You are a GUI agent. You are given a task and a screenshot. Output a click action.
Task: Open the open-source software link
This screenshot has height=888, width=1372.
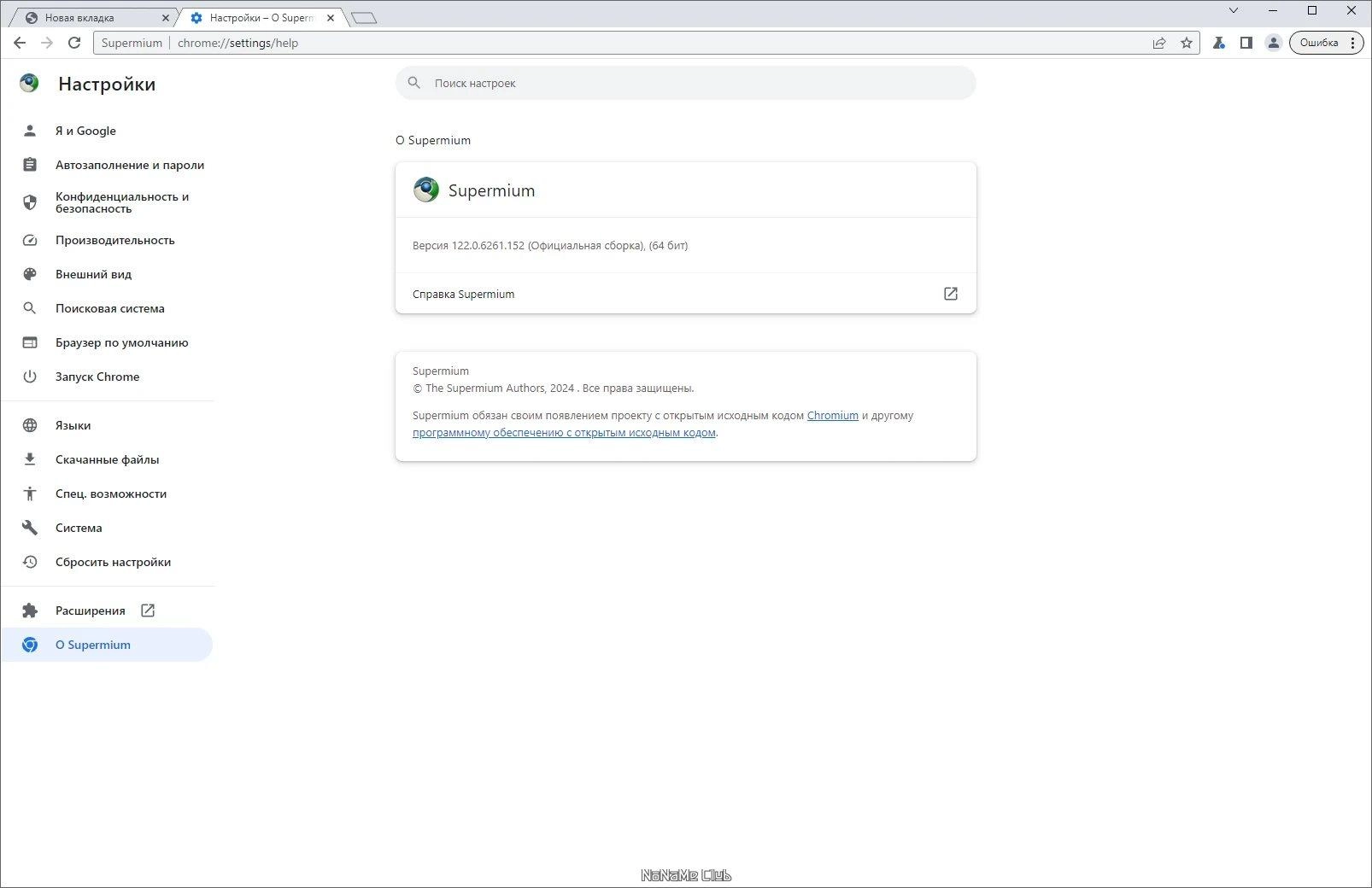pos(564,432)
